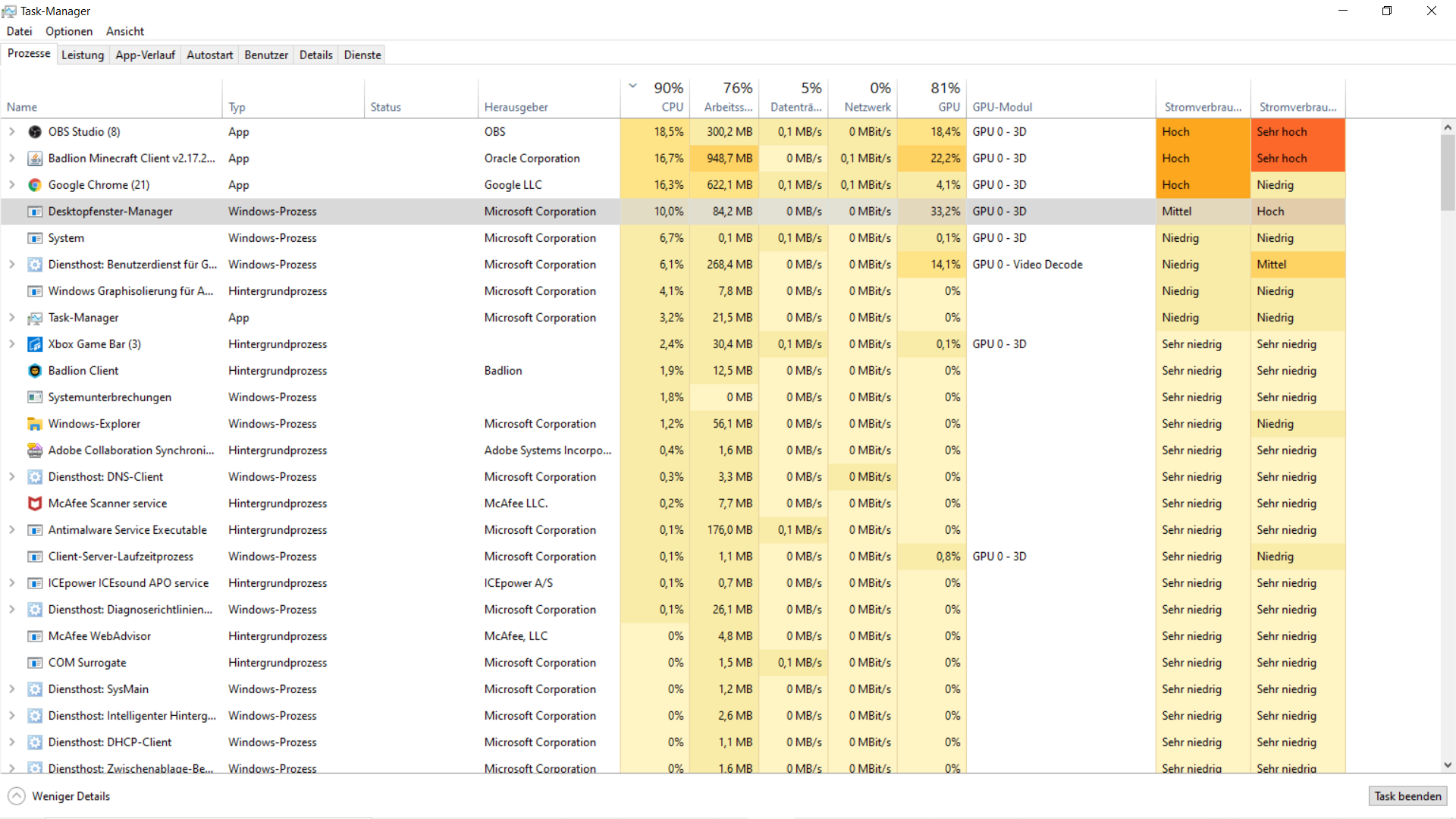Click the Google Chrome process icon
Image resolution: width=1456 pixels, height=819 pixels.
[35, 185]
